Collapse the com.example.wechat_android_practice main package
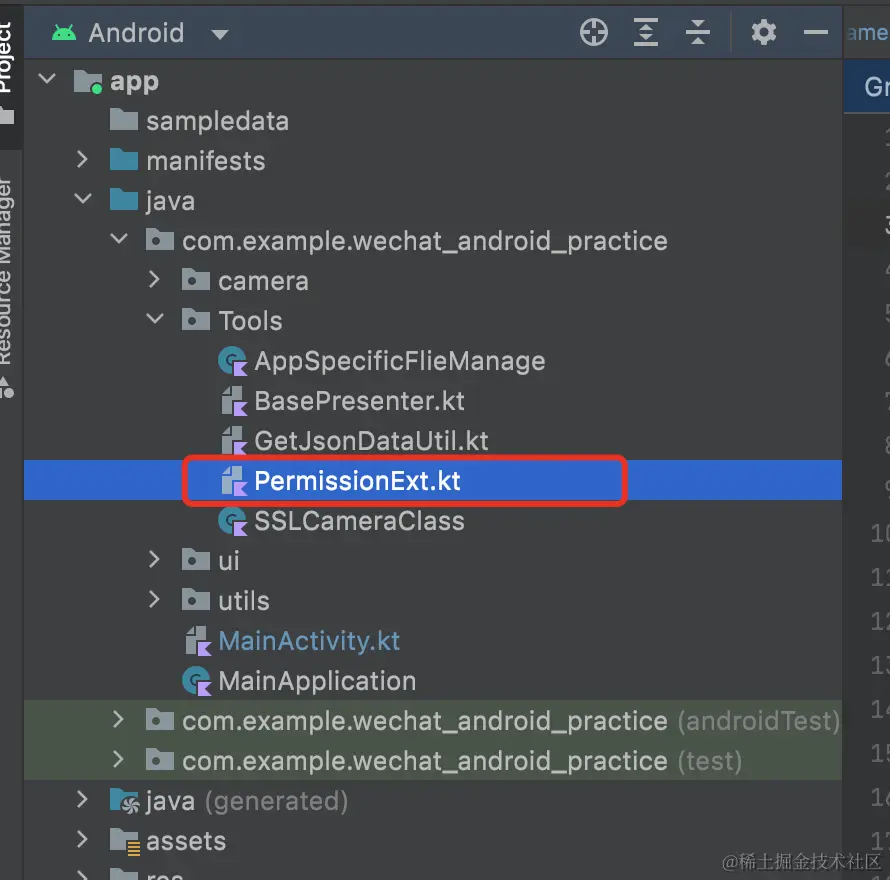Viewport: 890px width, 880px height. [119, 238]
